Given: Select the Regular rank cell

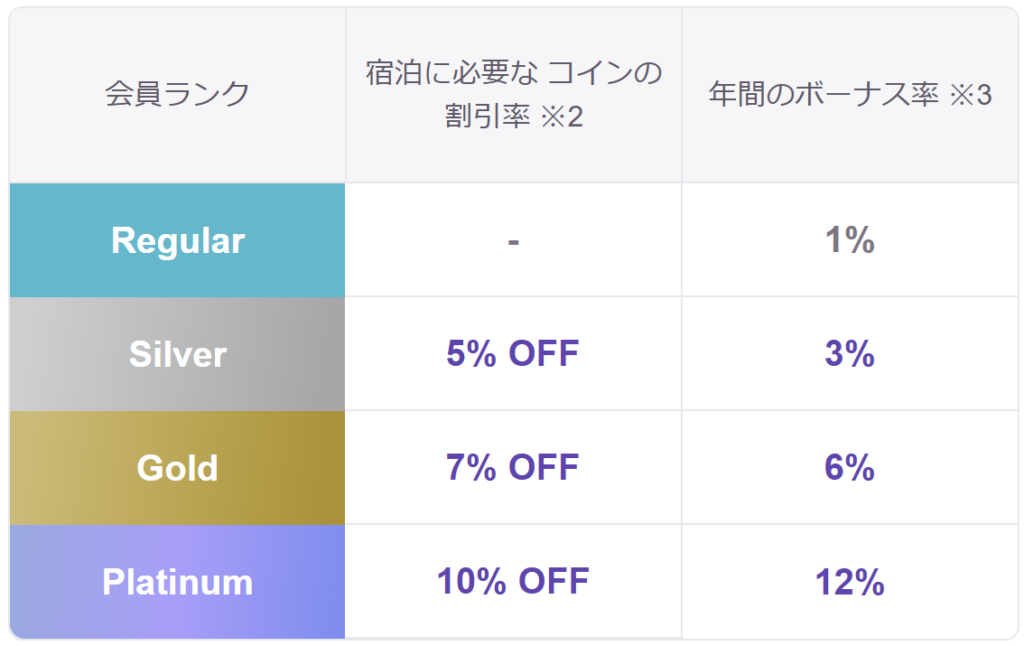Looking at the screenshot, I should [x=177, y=240].
